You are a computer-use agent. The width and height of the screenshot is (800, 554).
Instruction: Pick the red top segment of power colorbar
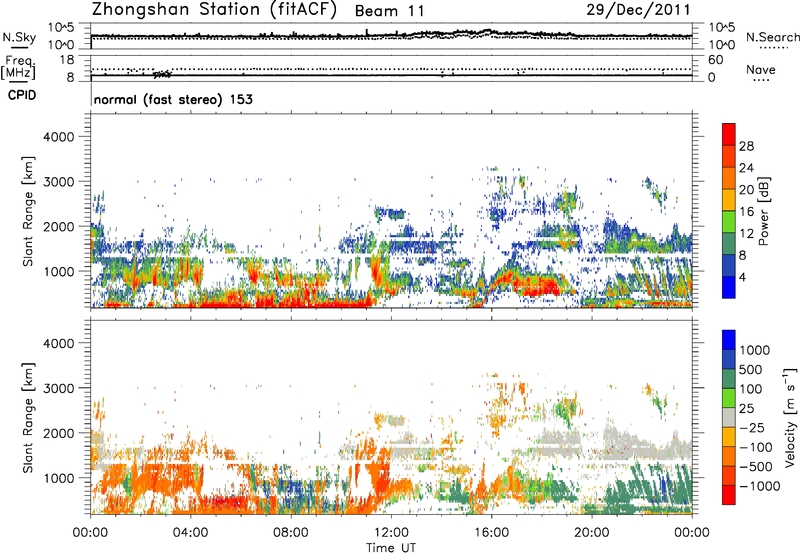click(729, 134)
